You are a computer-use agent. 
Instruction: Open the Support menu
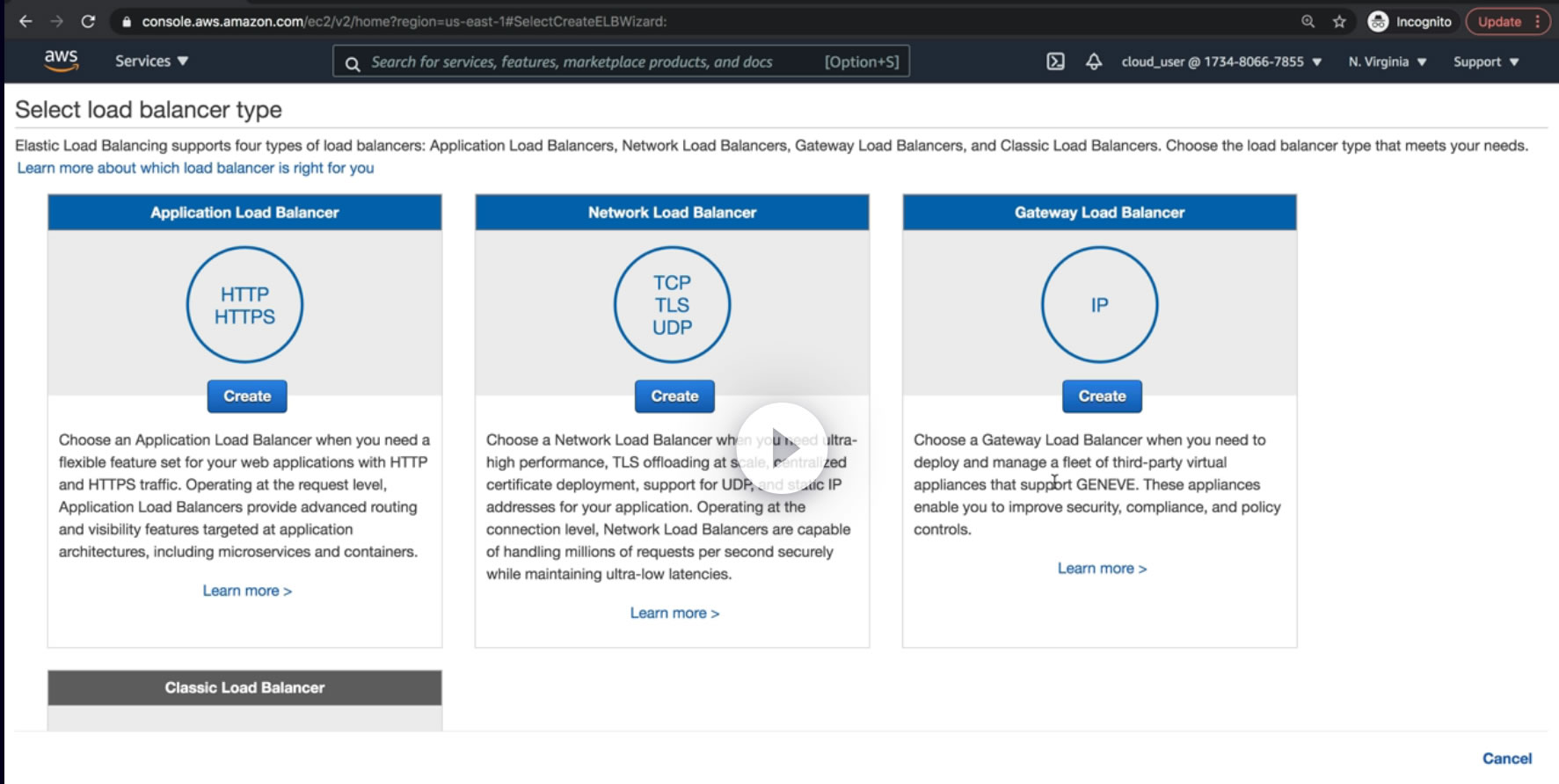1485,62
